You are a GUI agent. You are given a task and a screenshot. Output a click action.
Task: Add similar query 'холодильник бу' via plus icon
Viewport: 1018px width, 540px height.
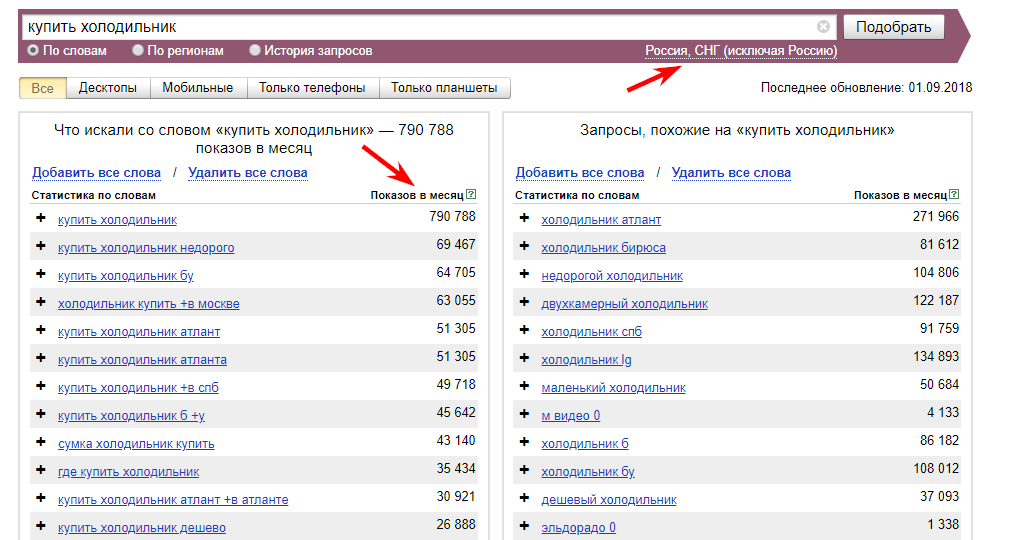[525, 469]
